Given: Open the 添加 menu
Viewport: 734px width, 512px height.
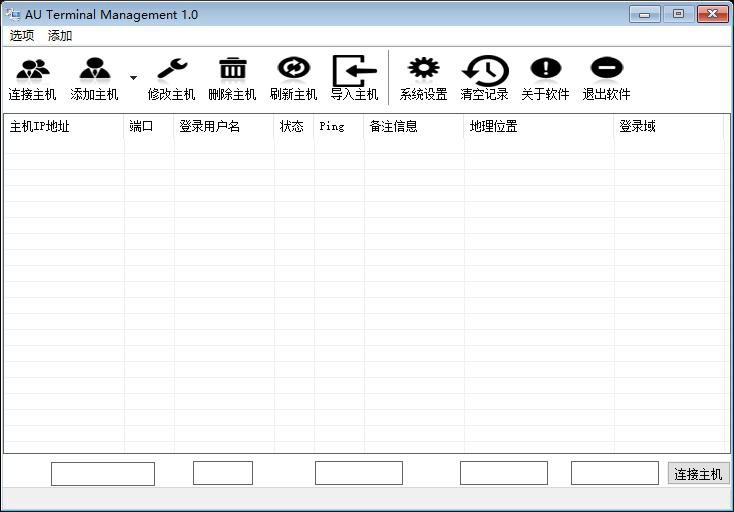Looking at the screenshot, I should (60, 35).
